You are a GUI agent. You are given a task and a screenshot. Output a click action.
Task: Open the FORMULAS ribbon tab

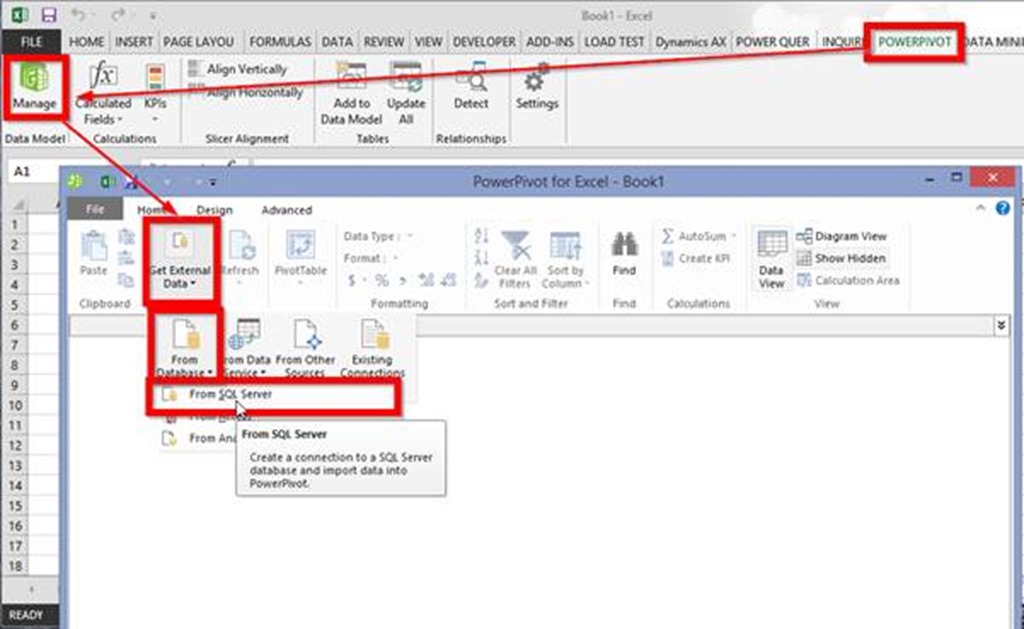[x=280, y=42]
